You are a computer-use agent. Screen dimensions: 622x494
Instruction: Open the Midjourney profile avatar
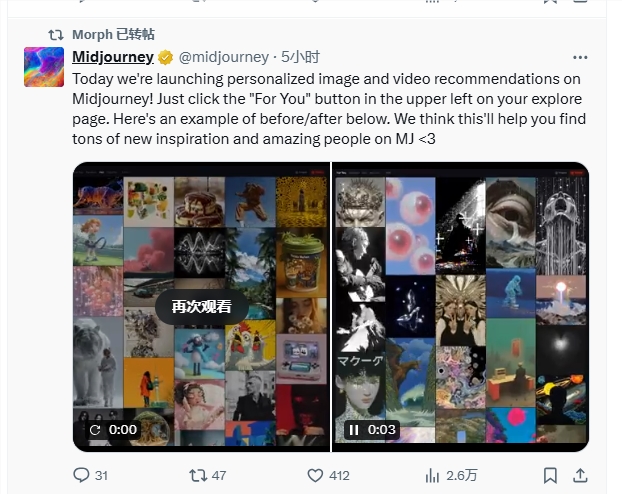(x=44, y=66)
